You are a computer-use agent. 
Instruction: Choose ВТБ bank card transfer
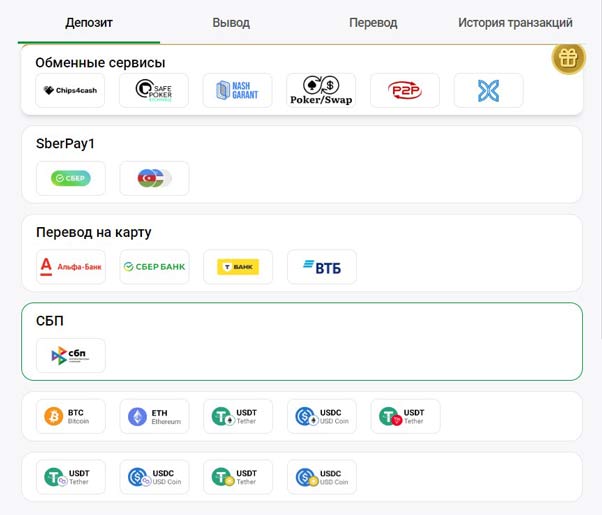(321, 267)
